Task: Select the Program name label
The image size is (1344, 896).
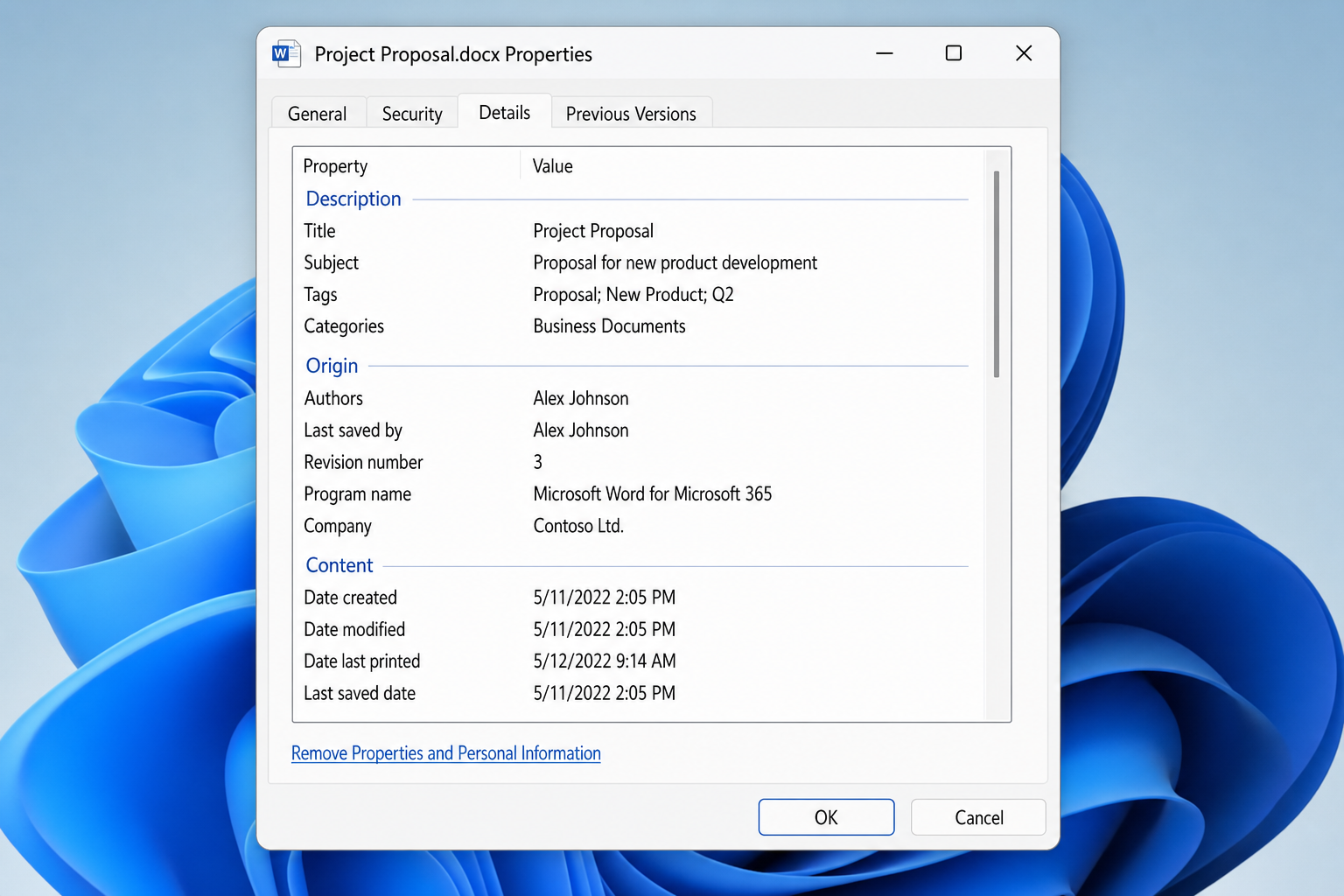Action: tap(357, 494)
